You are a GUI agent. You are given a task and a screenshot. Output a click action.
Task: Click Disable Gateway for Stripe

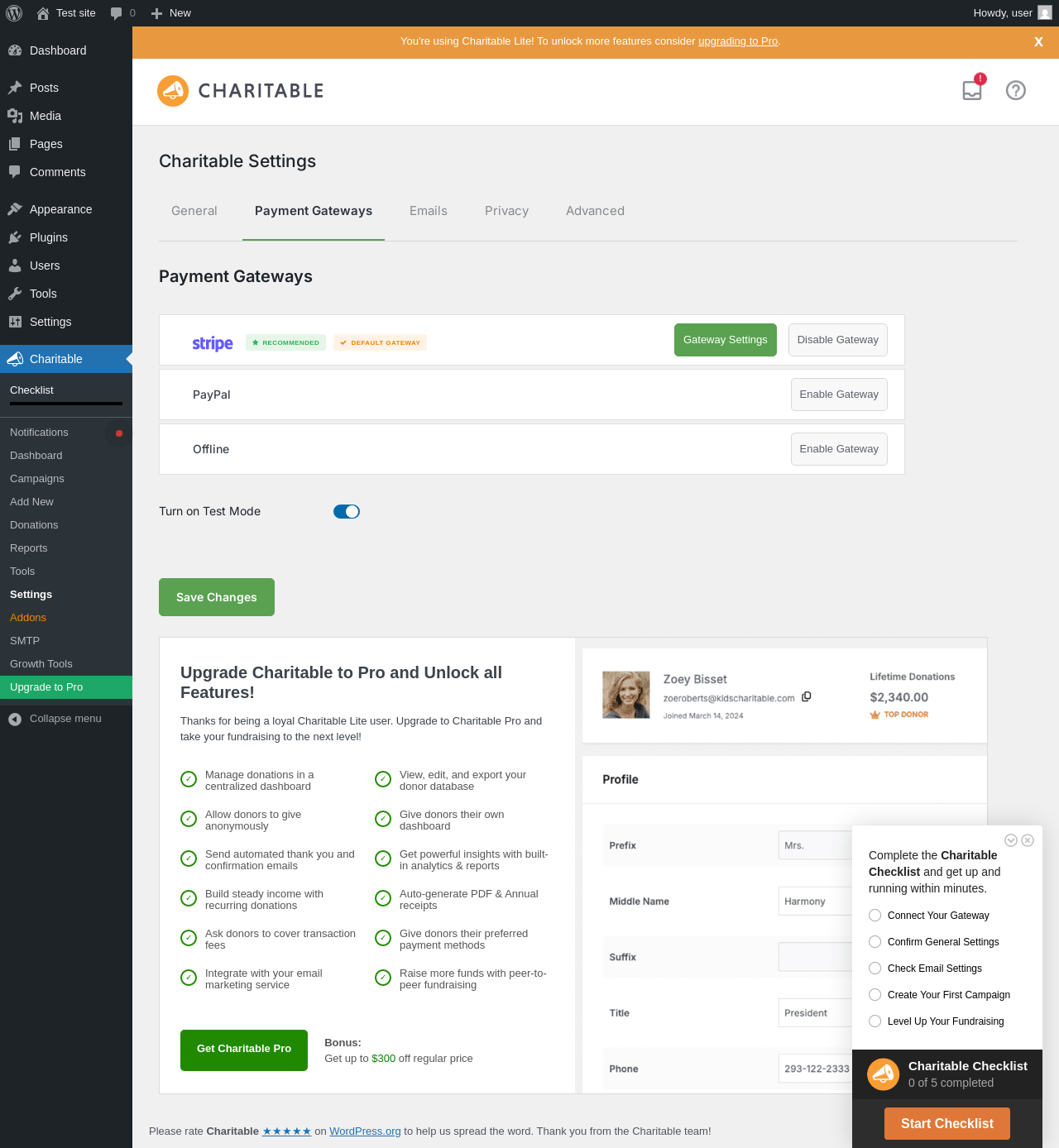[x=838, y=340]
